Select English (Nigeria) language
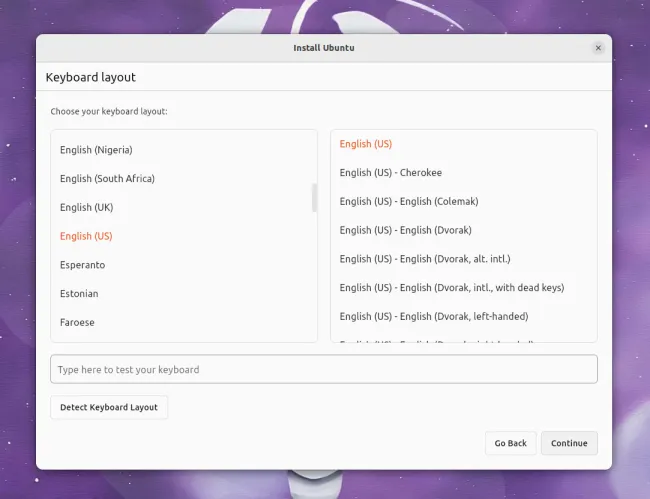This screenshot has height=499, width=650. coord(184,150)
